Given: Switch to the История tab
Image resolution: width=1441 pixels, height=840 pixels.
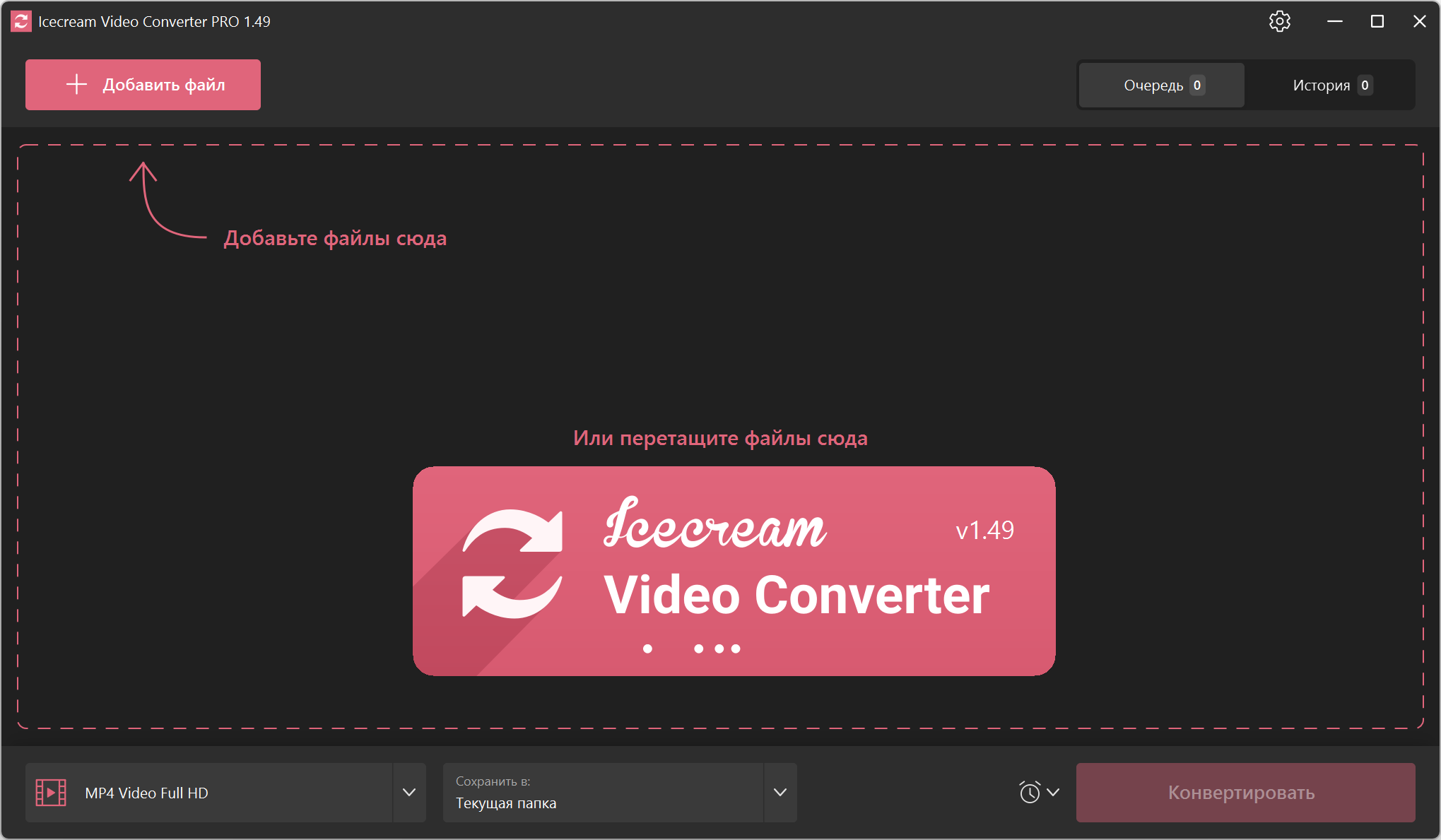Looking at the screenshot, I should 1330,85.
